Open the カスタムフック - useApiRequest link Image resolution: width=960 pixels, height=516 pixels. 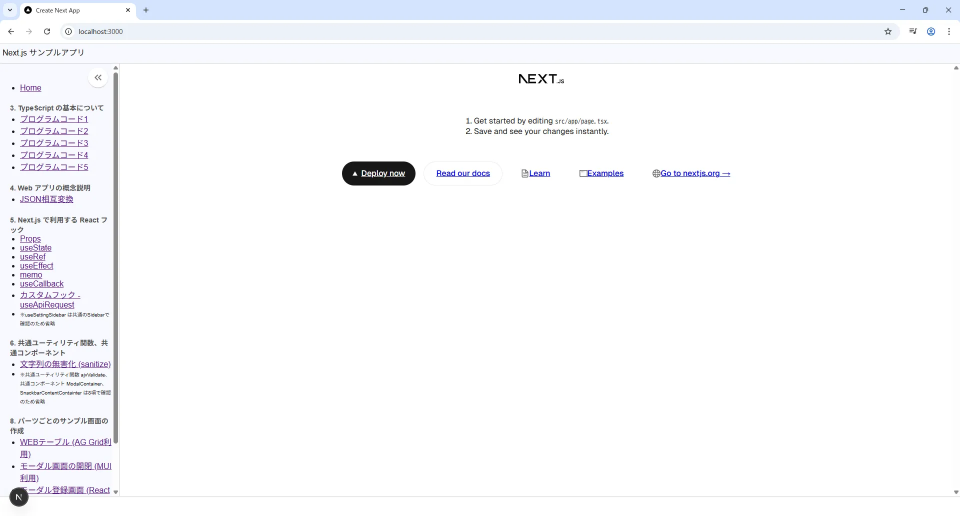coord(50,300)
